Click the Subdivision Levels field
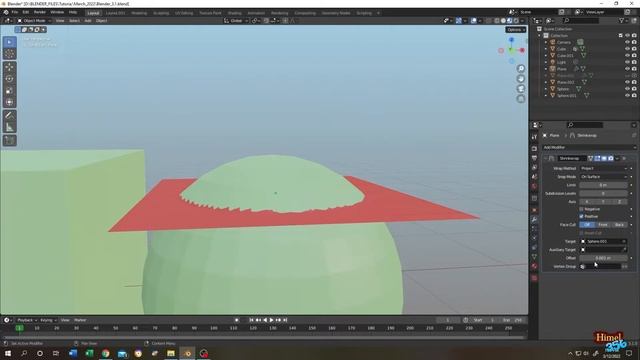The width and height of the screenshot is (640, 360). point(604,193)
